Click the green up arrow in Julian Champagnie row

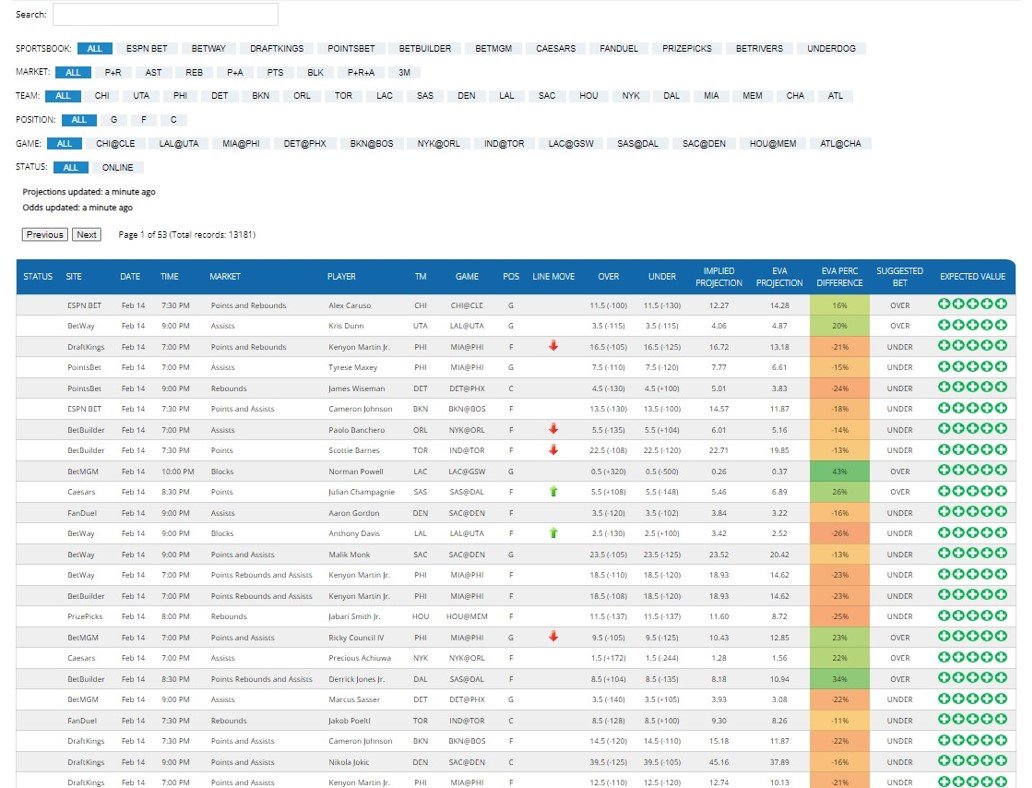click(553, 491)
